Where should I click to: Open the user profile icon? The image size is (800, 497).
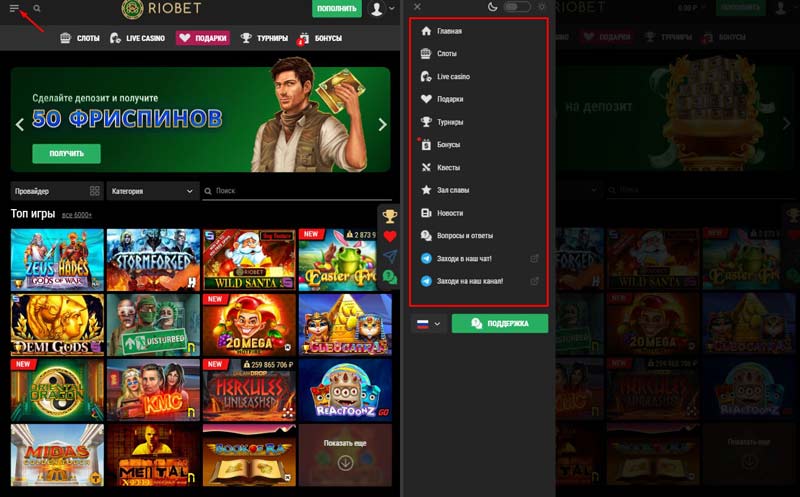point(377,9)
